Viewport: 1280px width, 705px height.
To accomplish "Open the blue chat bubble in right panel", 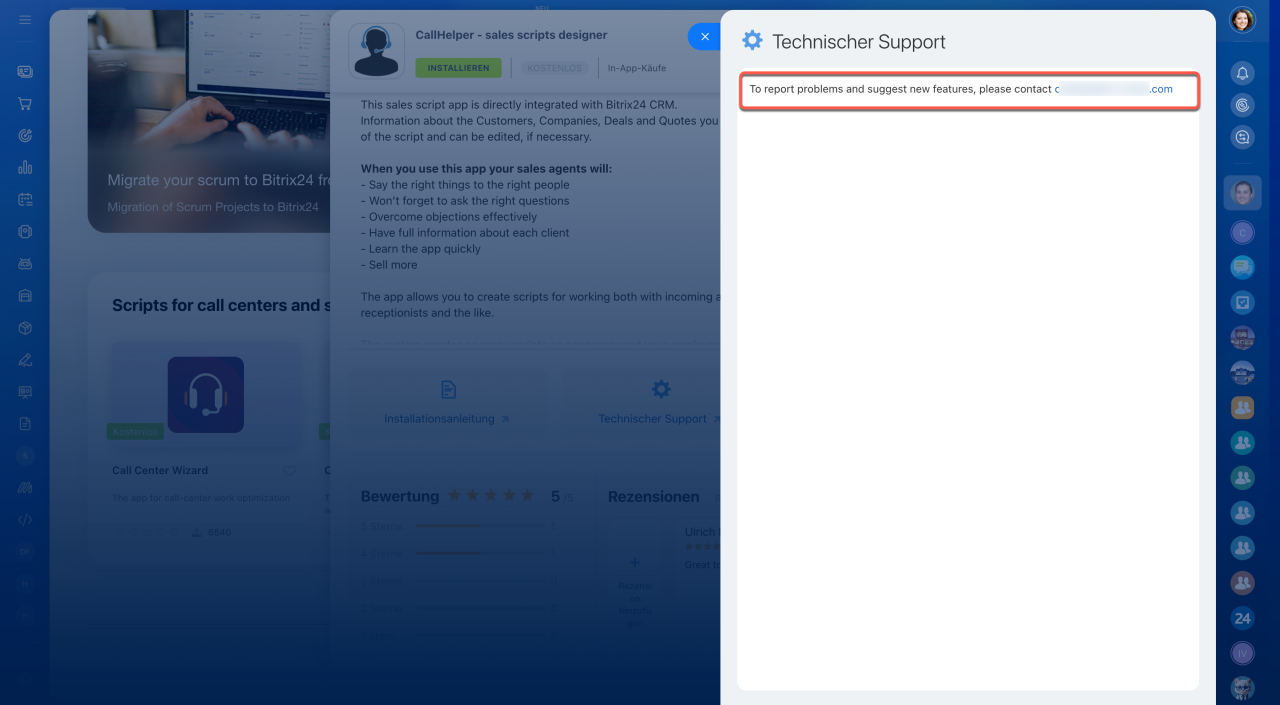I will [x=1242, y=267].
